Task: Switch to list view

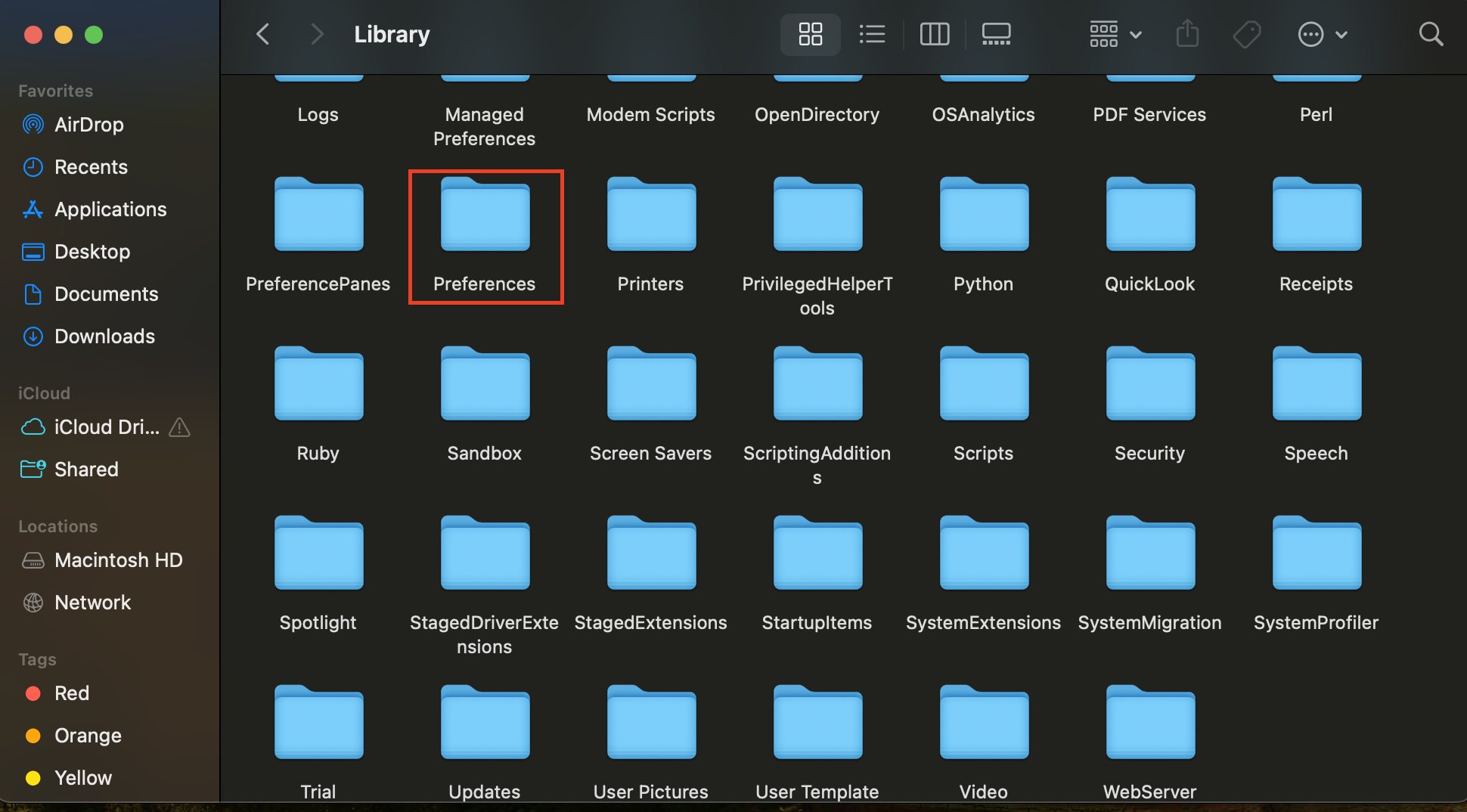Action: (872, 34)
